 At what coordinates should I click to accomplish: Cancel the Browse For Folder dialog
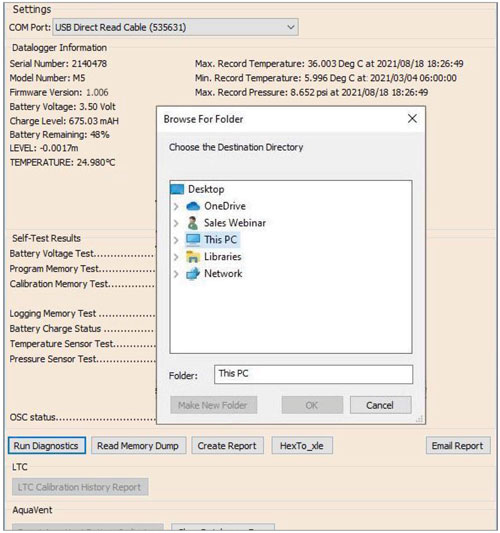380,405
